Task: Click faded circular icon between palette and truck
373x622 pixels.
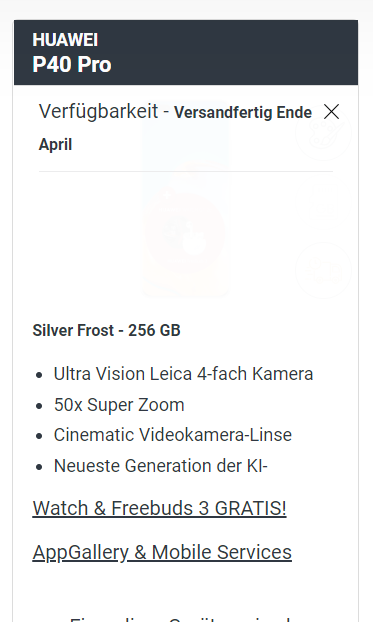Action: 323,202
